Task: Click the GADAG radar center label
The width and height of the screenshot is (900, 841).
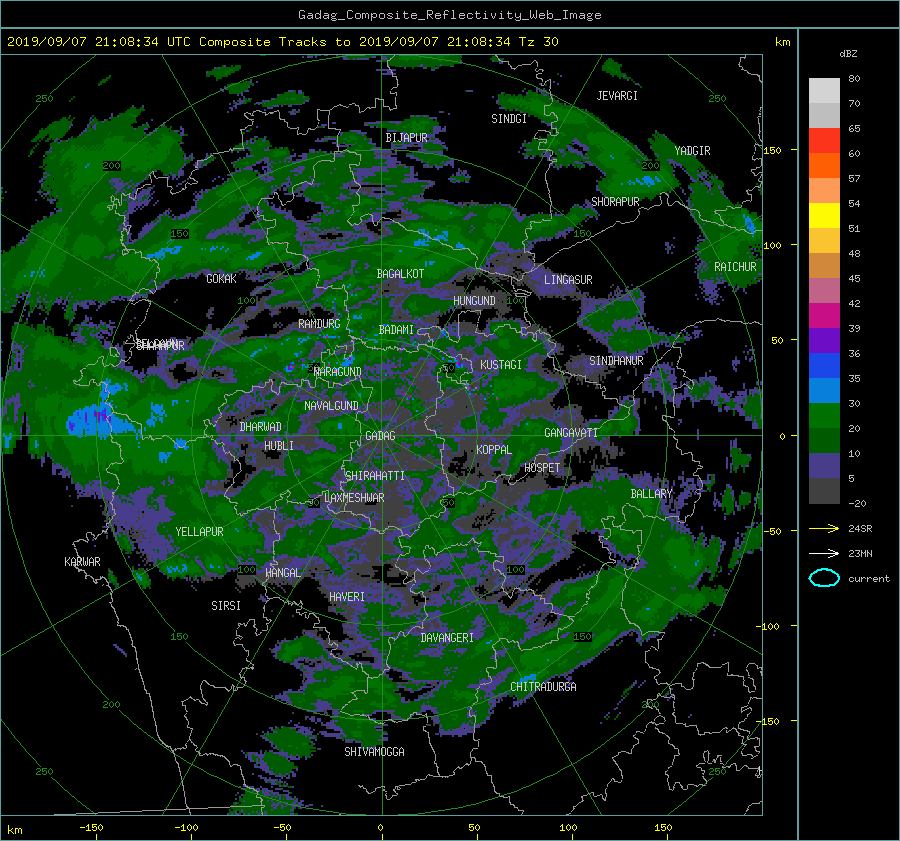Action: point(380,436)
